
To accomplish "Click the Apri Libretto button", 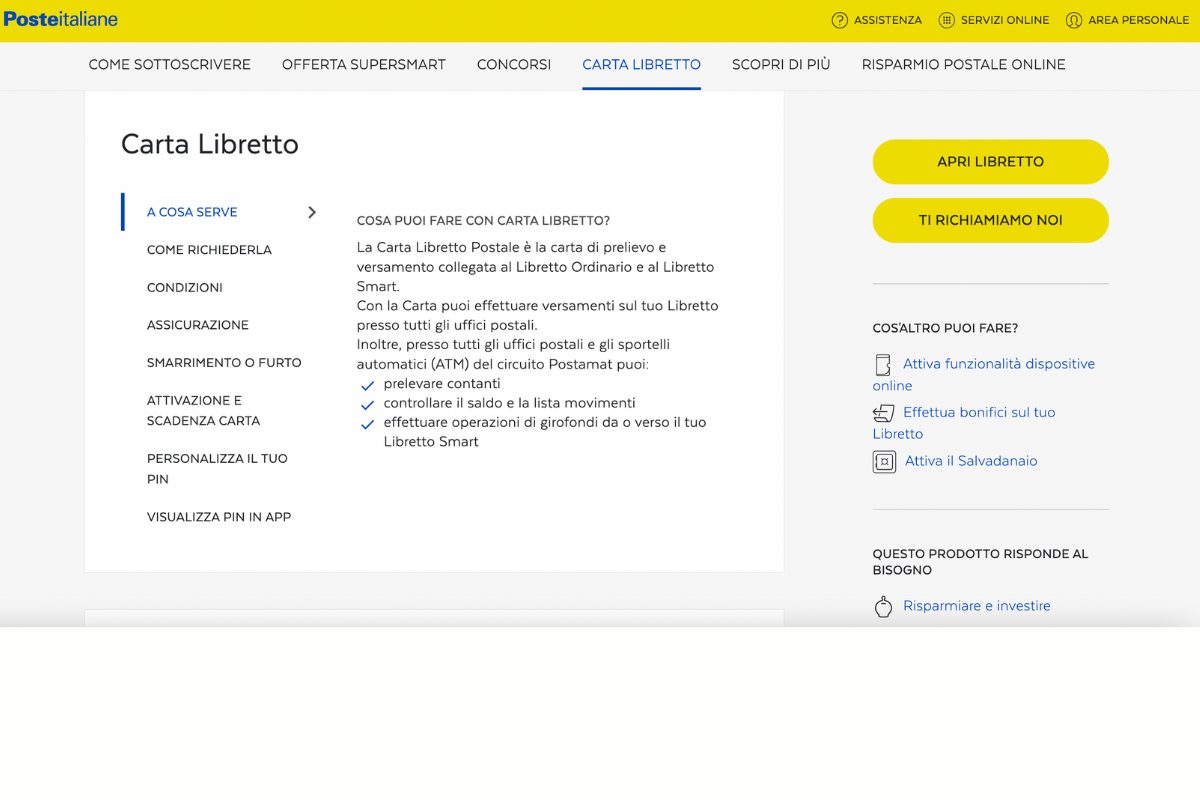I will [991, 162].
